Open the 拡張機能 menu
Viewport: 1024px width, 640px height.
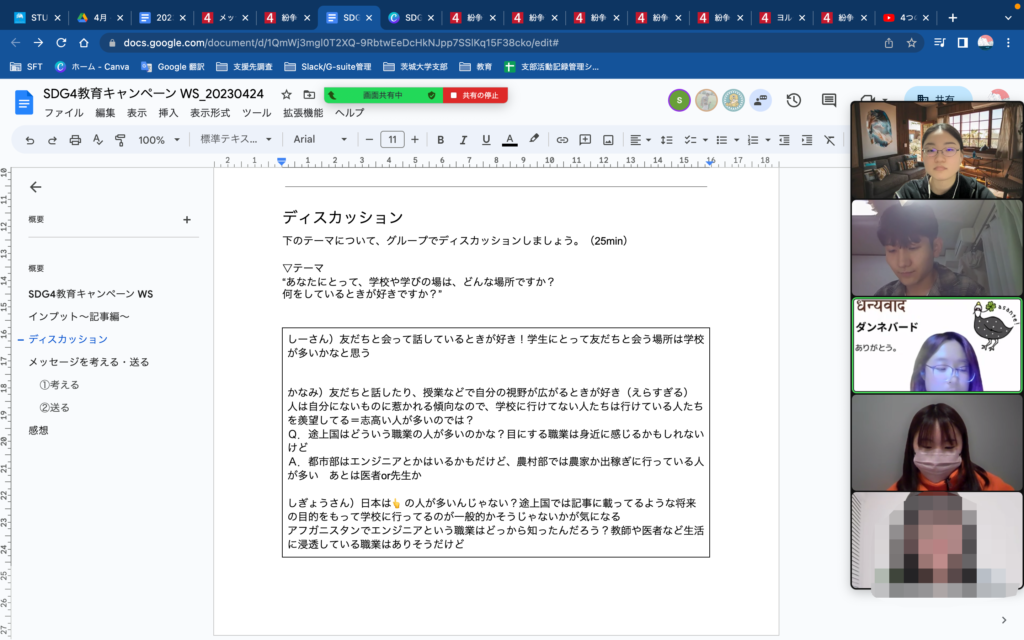click(x=303, y=113)
